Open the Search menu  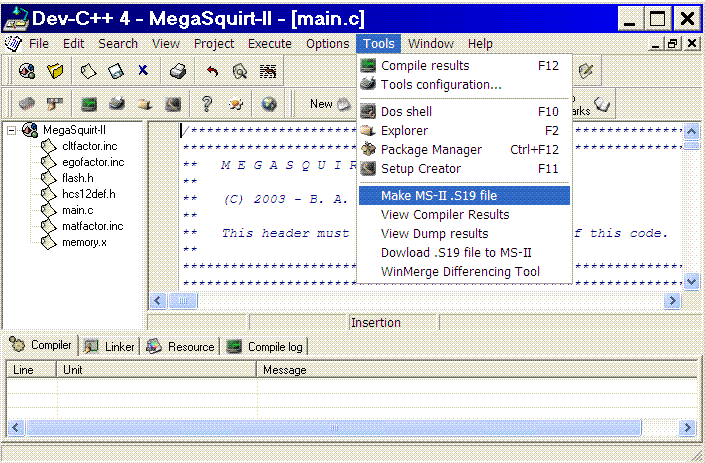pyautogui.click(x=118, y=44)
